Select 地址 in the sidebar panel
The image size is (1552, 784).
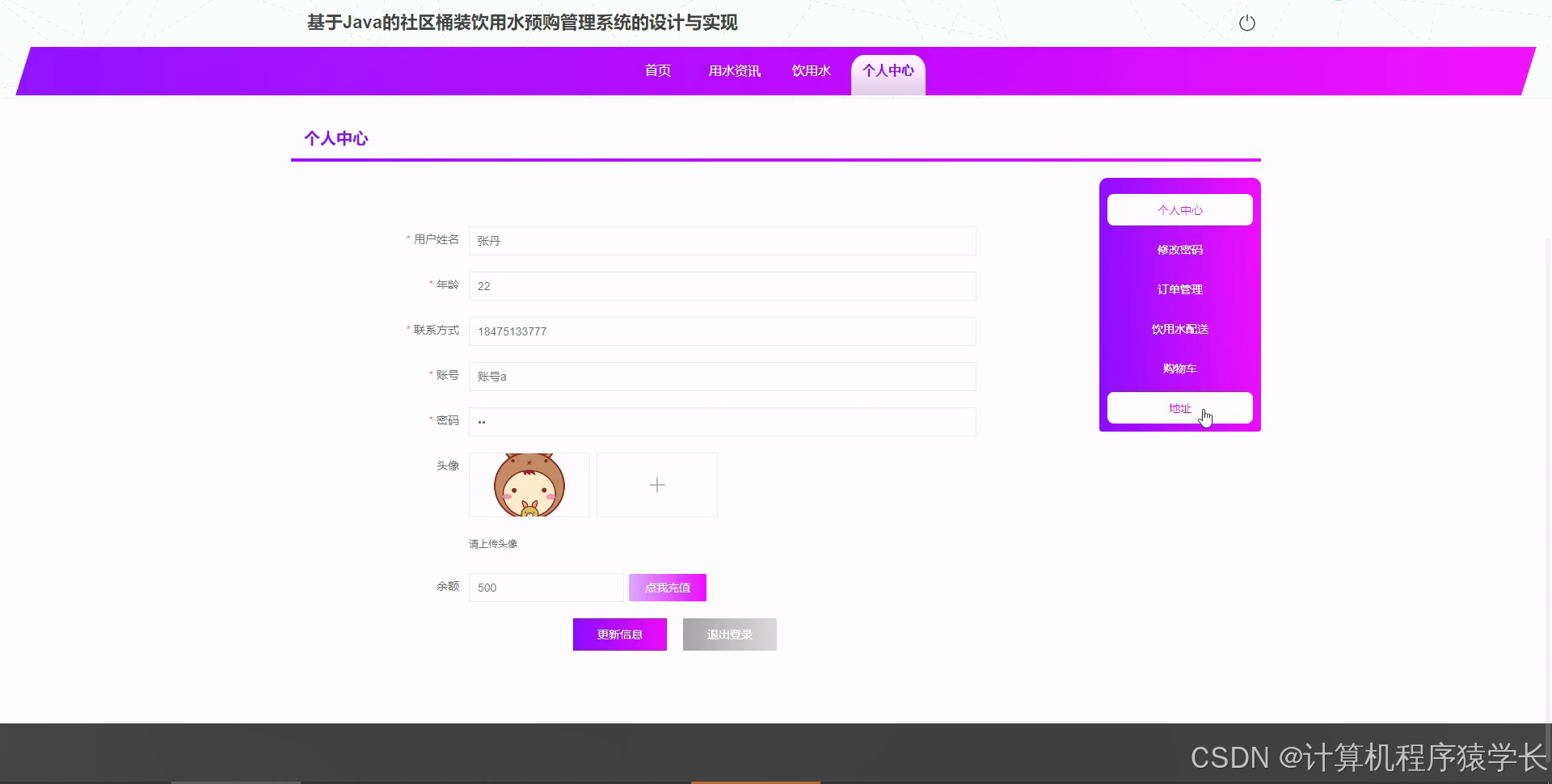pos(1179,407)
